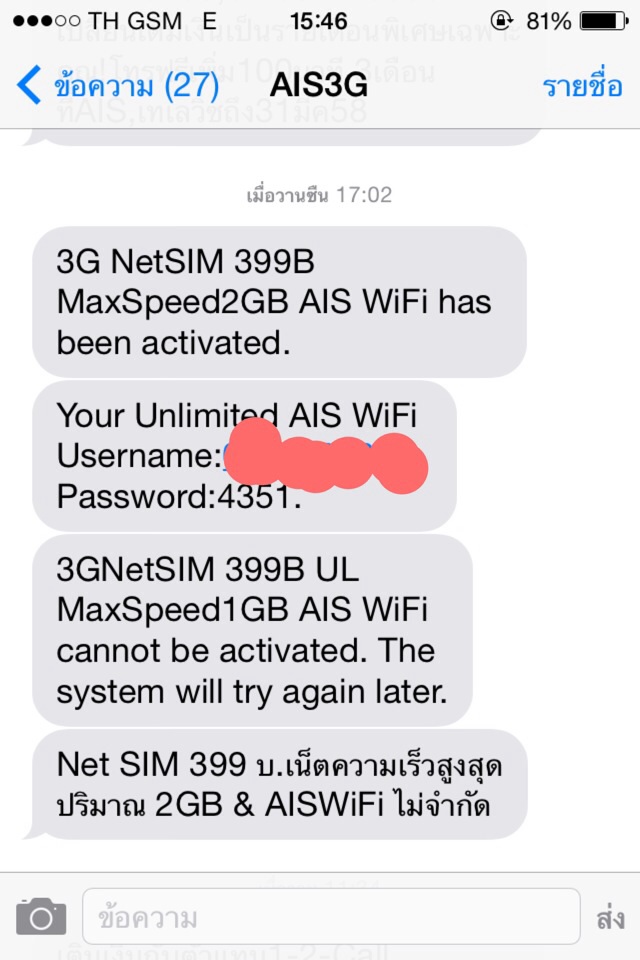Tap the 81% battery percentage text
This screenshot has height=960, width=640.
(x=548, y=21)
